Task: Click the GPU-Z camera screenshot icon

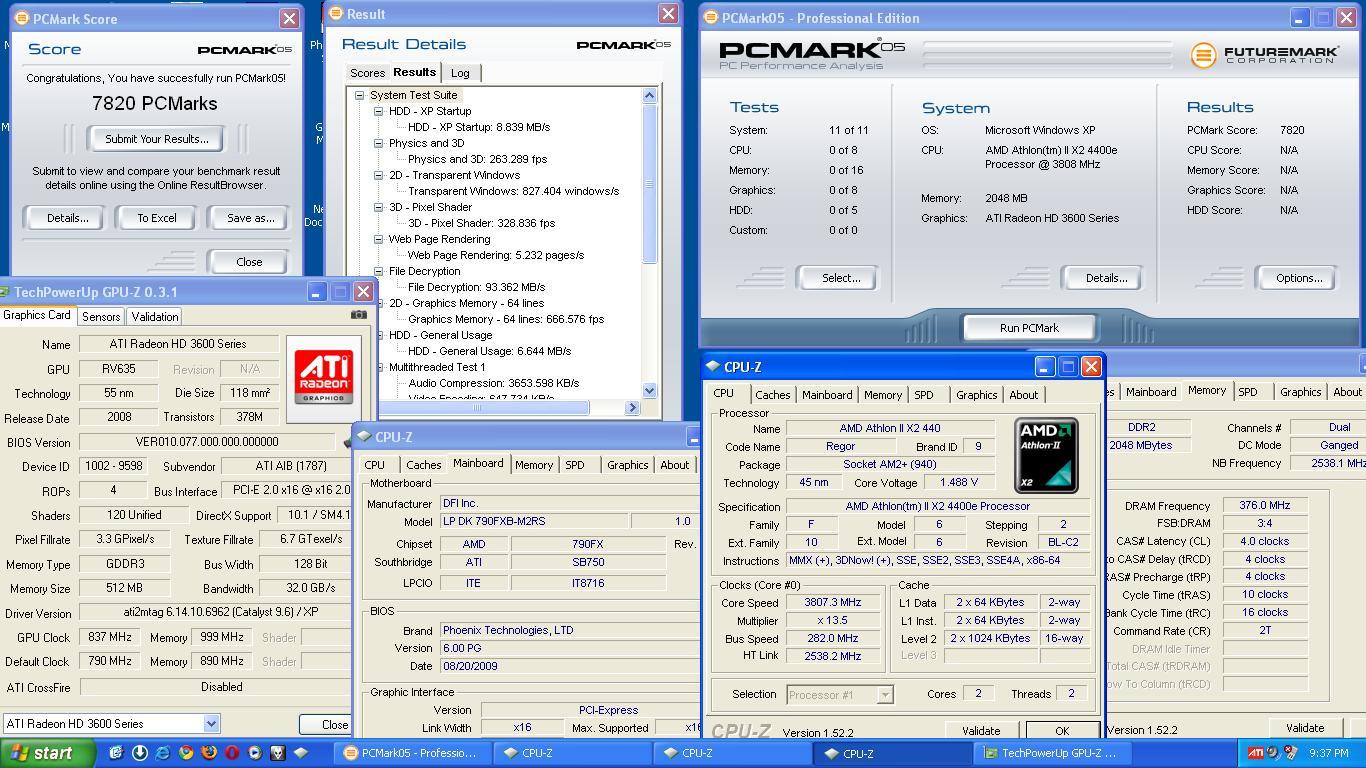Action: point(358,315)
